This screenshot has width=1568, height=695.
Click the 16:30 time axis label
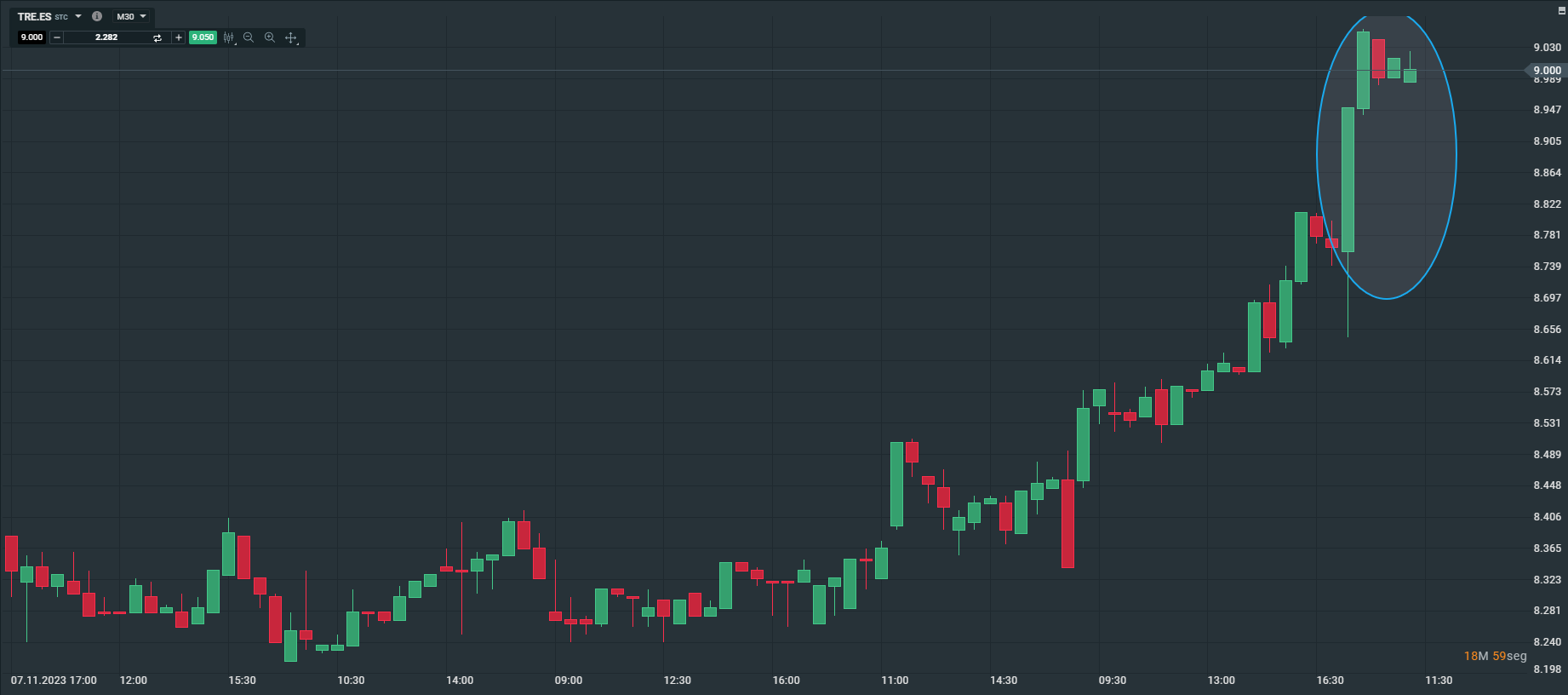1330,681
